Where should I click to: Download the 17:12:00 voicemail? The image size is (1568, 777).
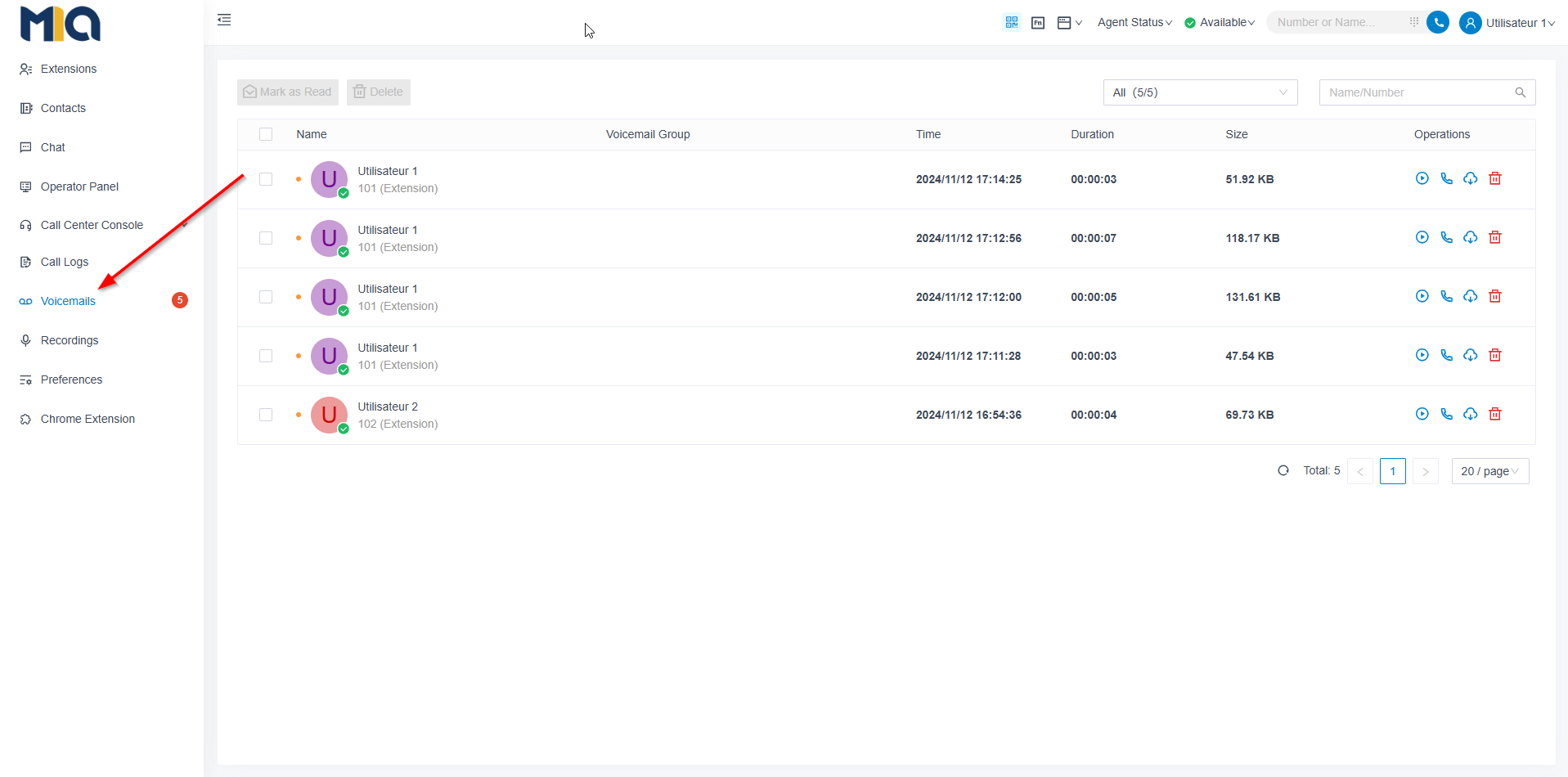point(1471,296)
